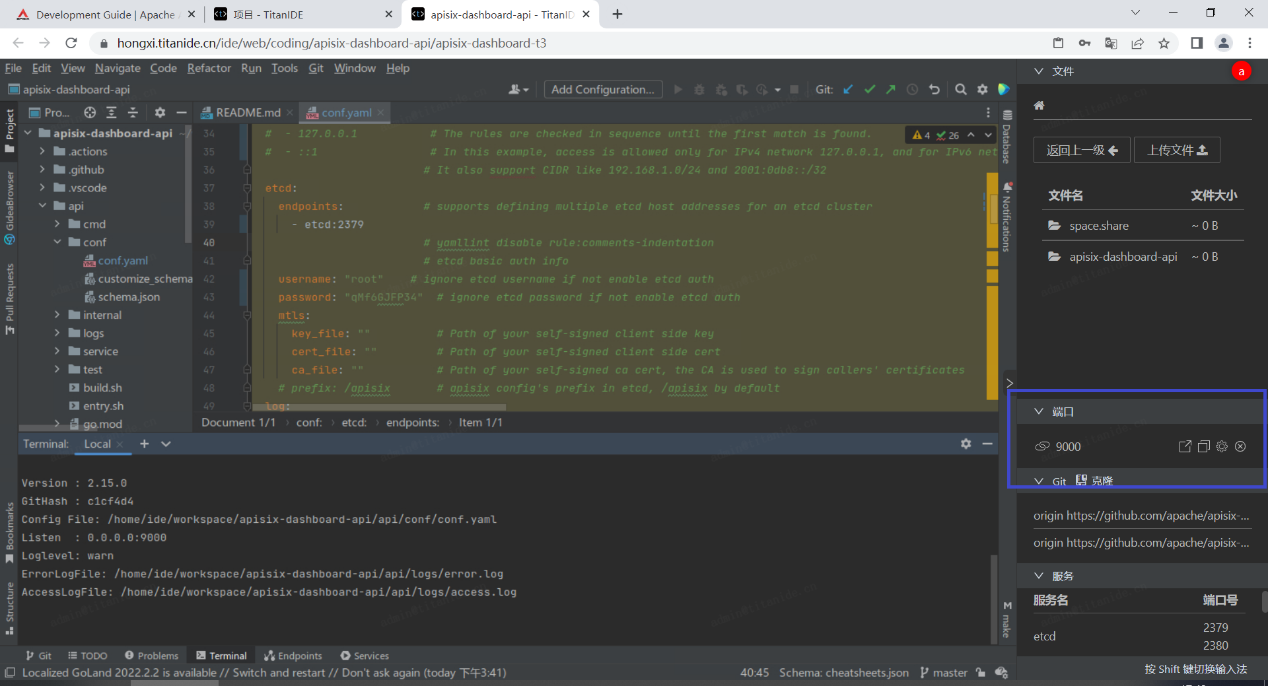Open the Project view selector dropdown
1268x686 pixels.
(57, 113)
